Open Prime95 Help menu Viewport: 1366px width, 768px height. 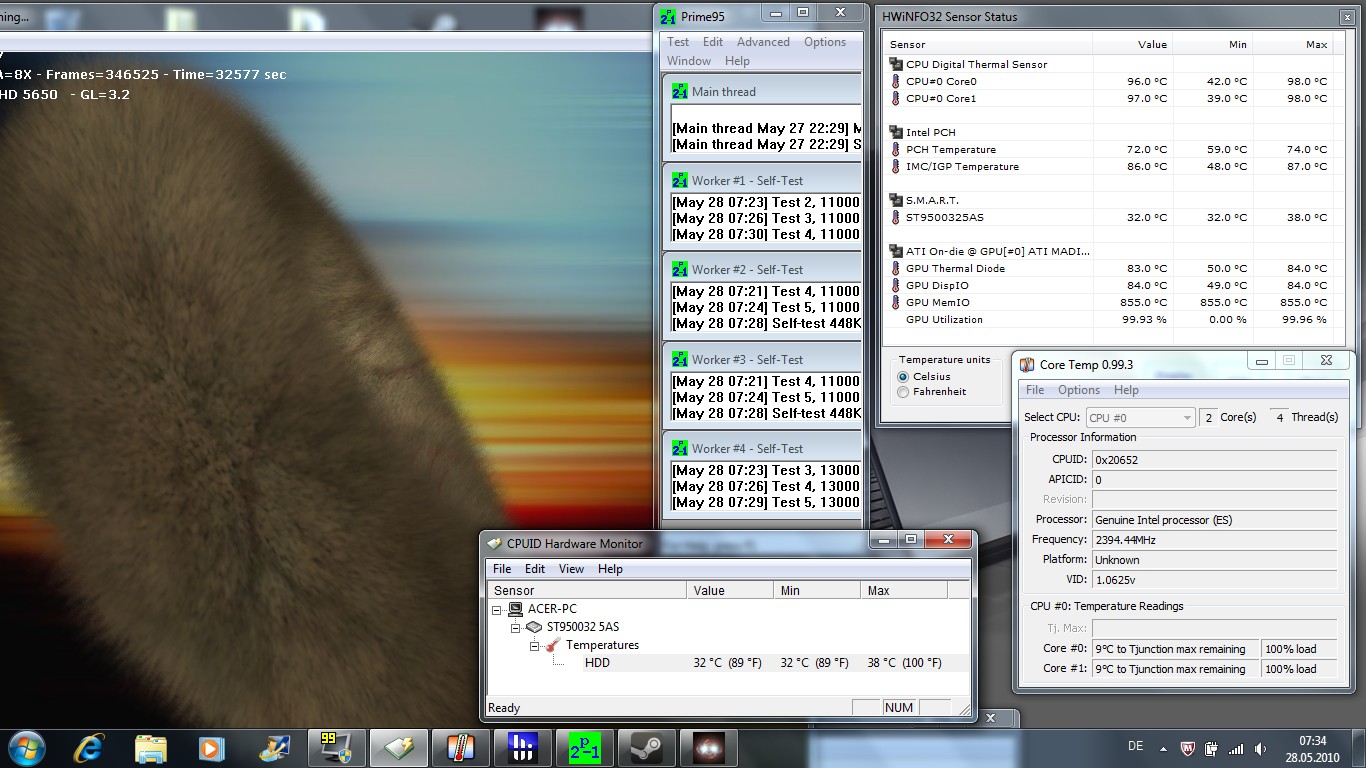click(x=737, y=61)
